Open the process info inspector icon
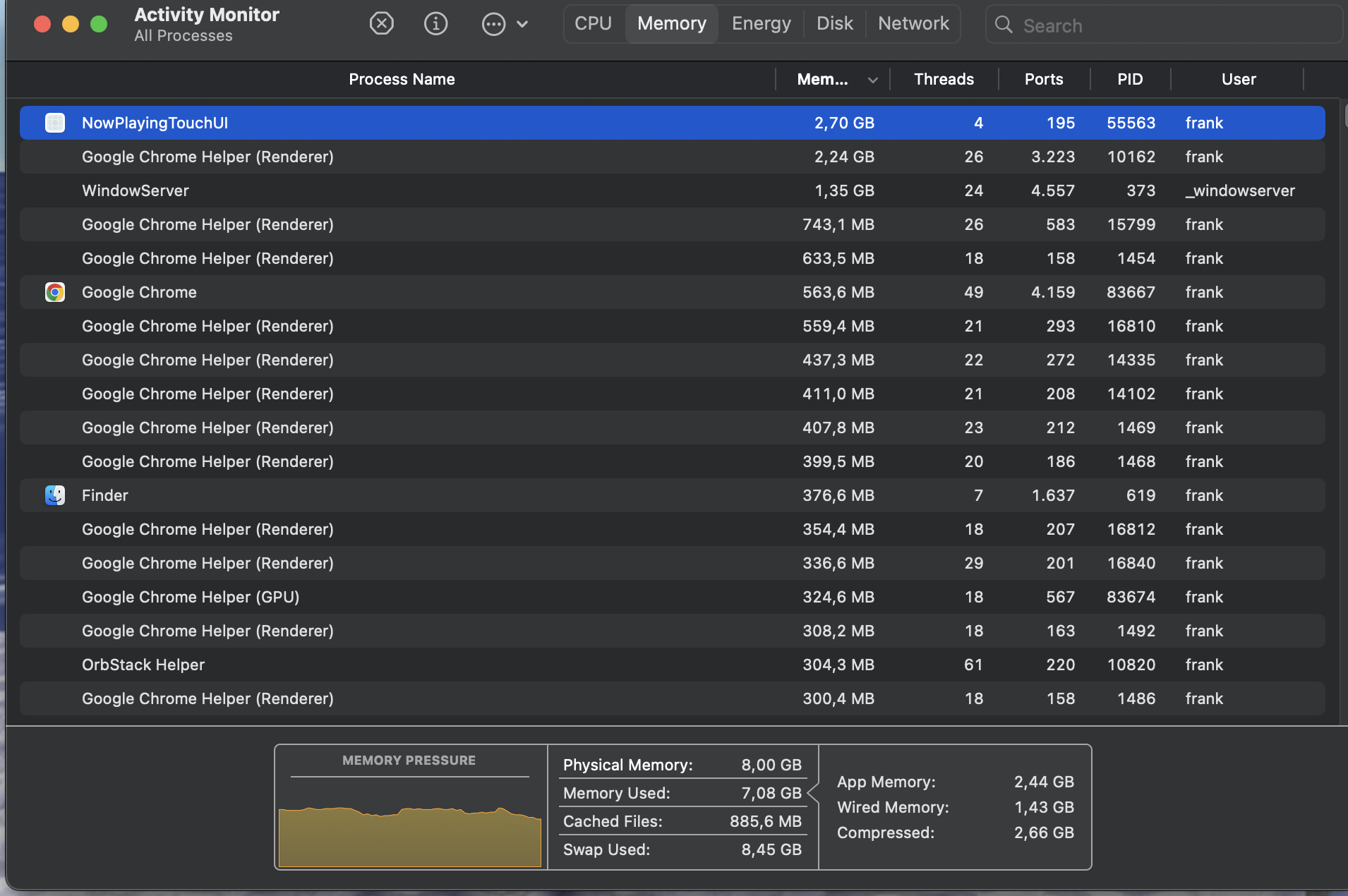 click(x=435, y=24)
